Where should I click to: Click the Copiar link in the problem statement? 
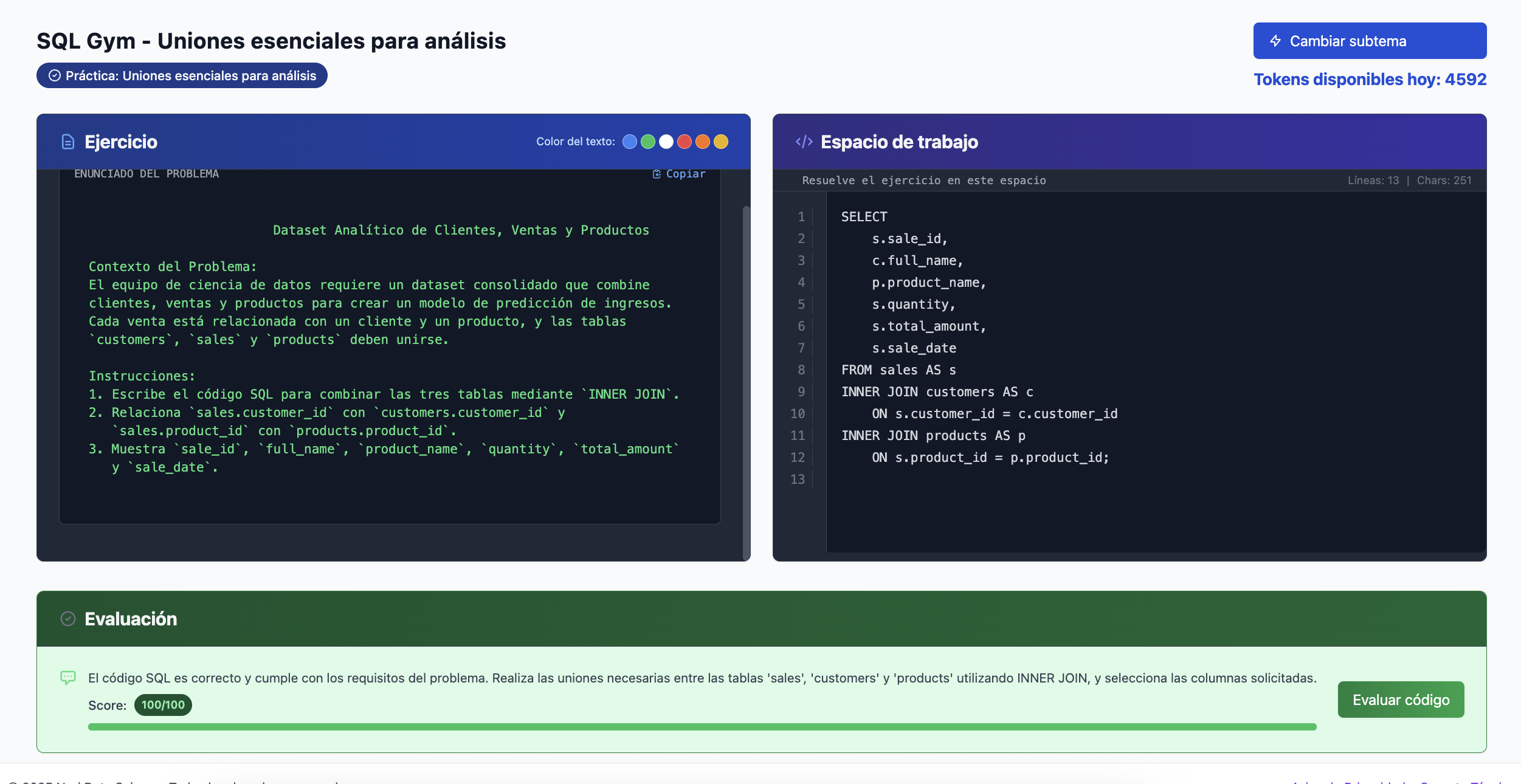685,174
